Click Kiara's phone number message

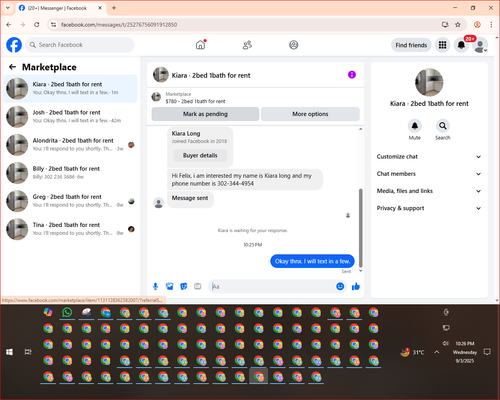[x=245, y=180]
